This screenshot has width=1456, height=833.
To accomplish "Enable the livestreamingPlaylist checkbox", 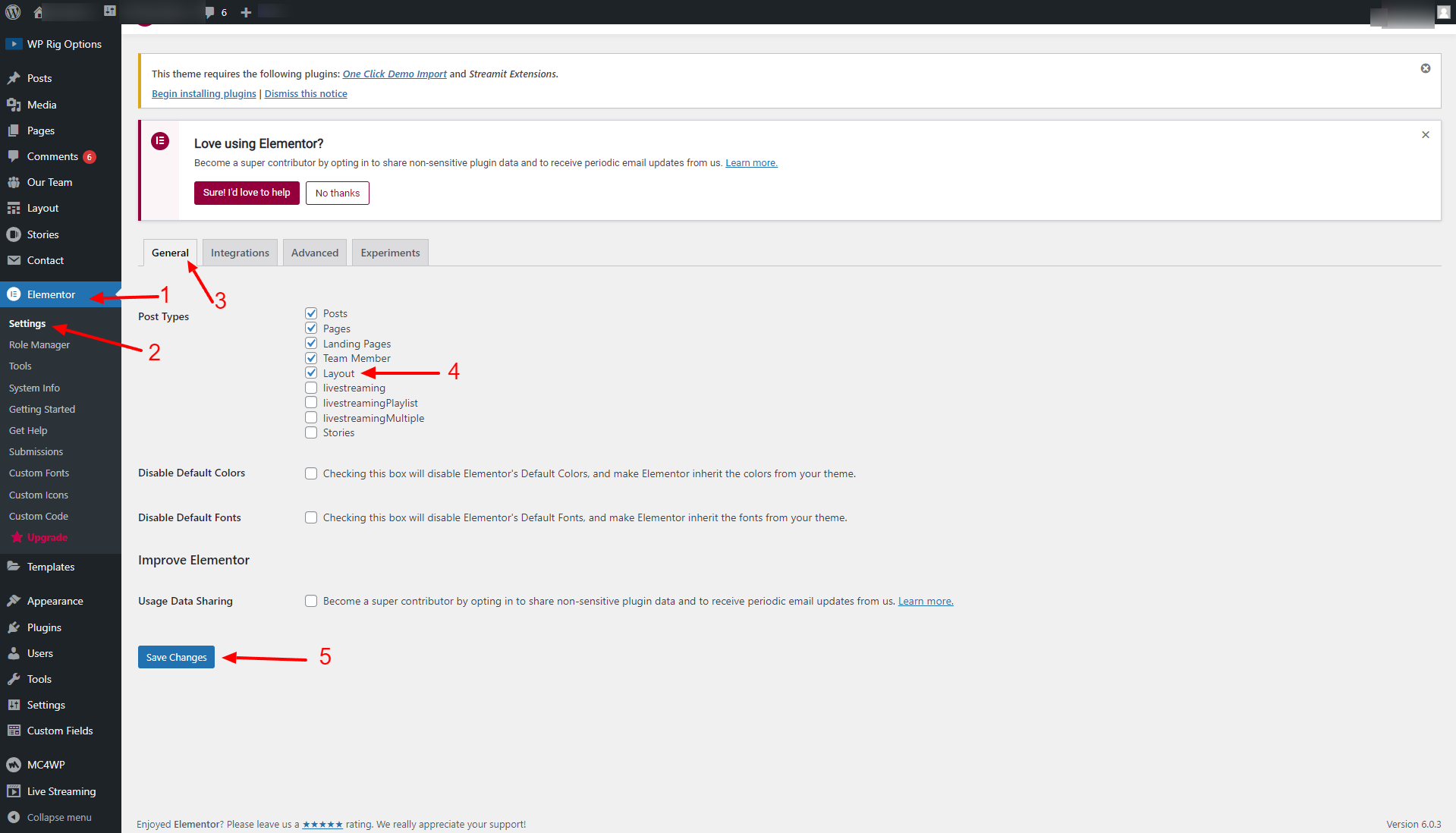I will (311, 403).
